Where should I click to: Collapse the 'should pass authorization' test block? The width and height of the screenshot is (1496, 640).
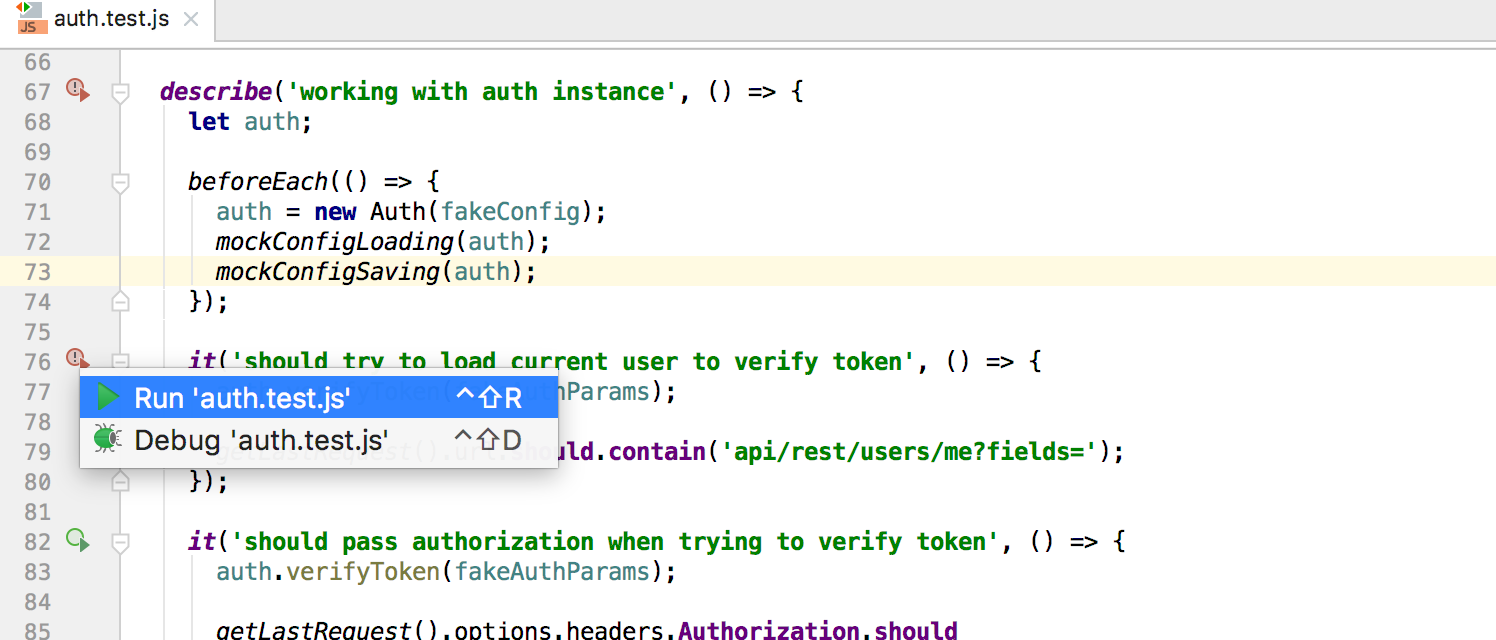tap(121, 543)
